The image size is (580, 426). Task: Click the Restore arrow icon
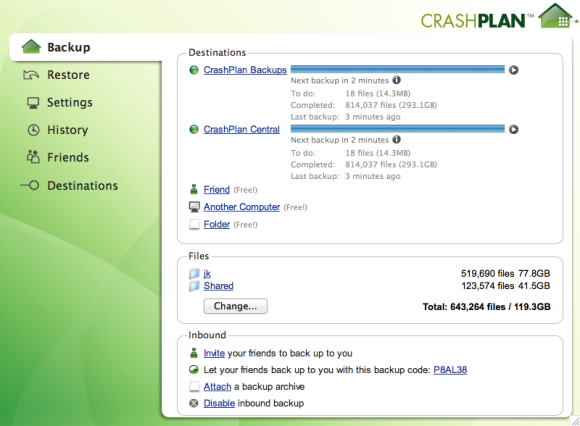click(x=31, y=75)
